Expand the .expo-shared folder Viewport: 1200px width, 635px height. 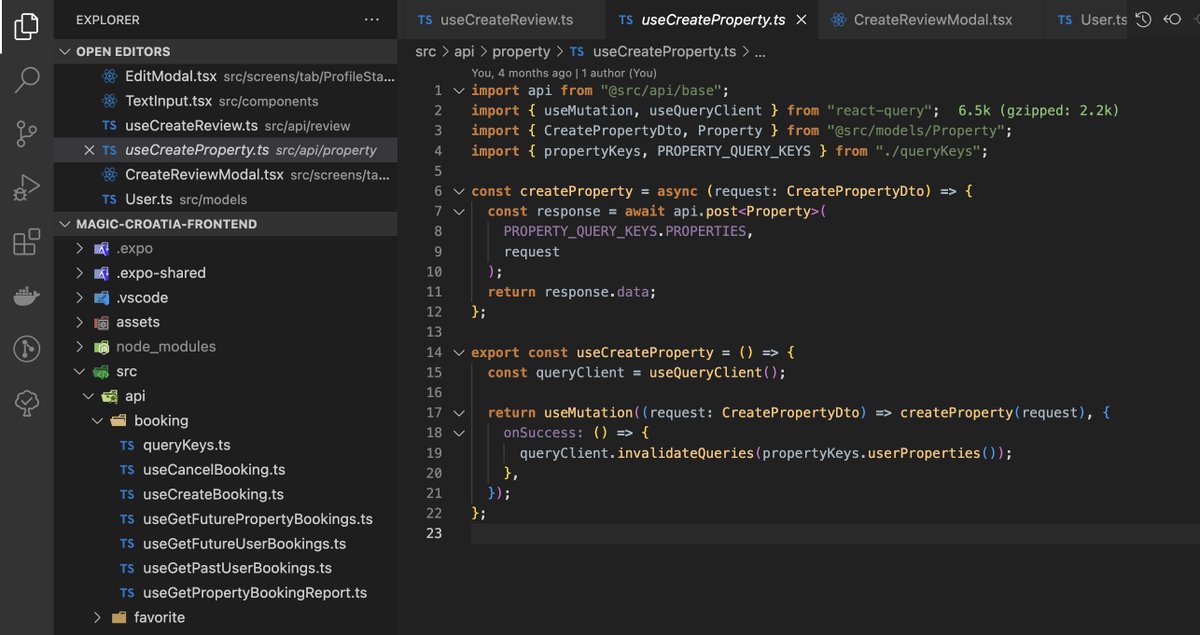coord(80,273)
